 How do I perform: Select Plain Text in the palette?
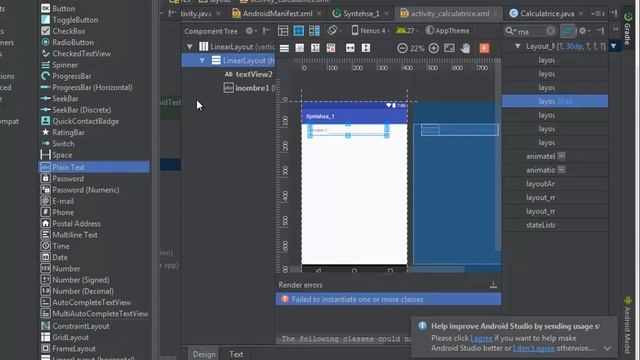point(94,167)
